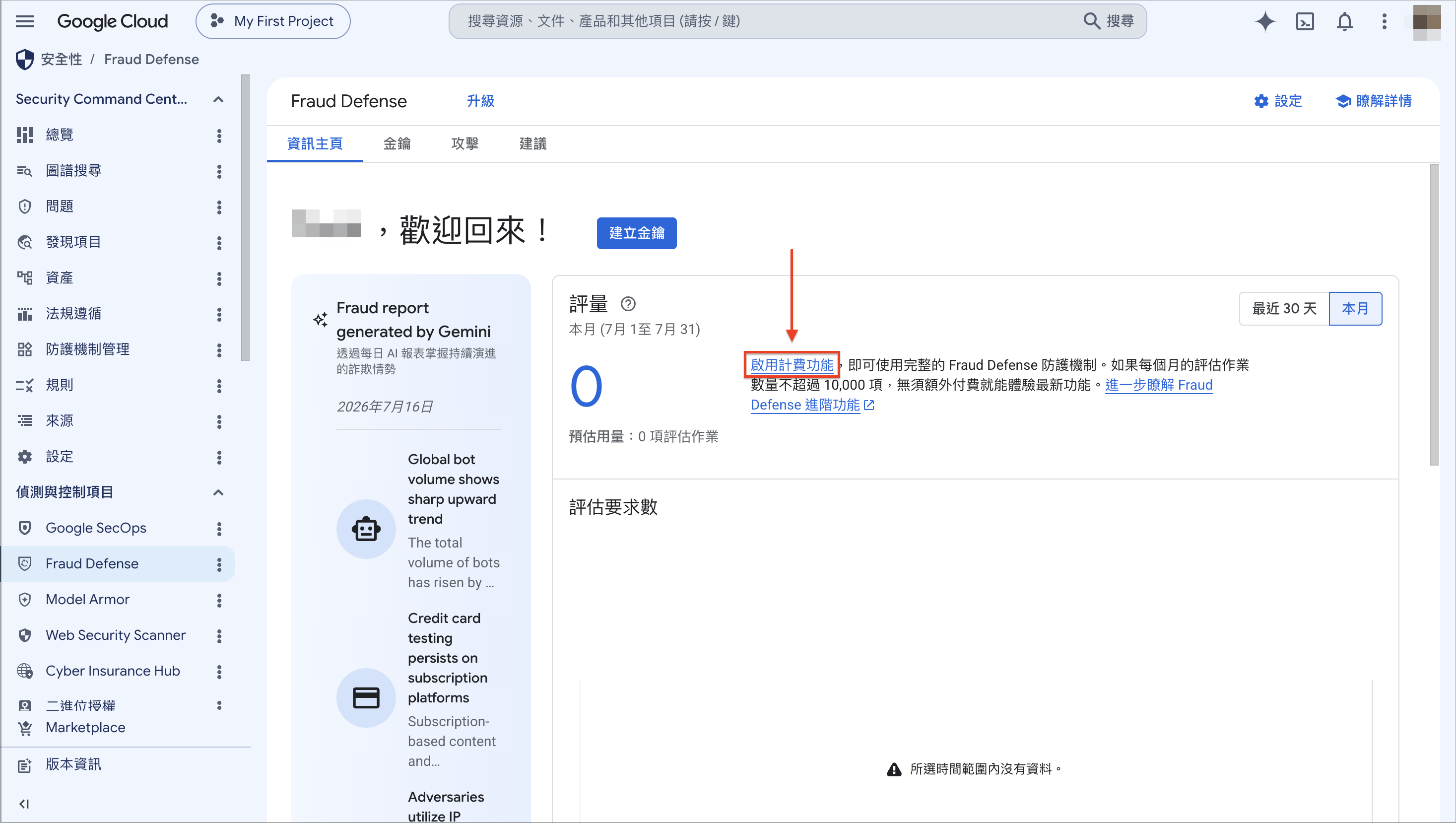The height and width of the screenshot is (823, 1456).
Task: Collapse the Security Command Center section
Action: (218, 99)
